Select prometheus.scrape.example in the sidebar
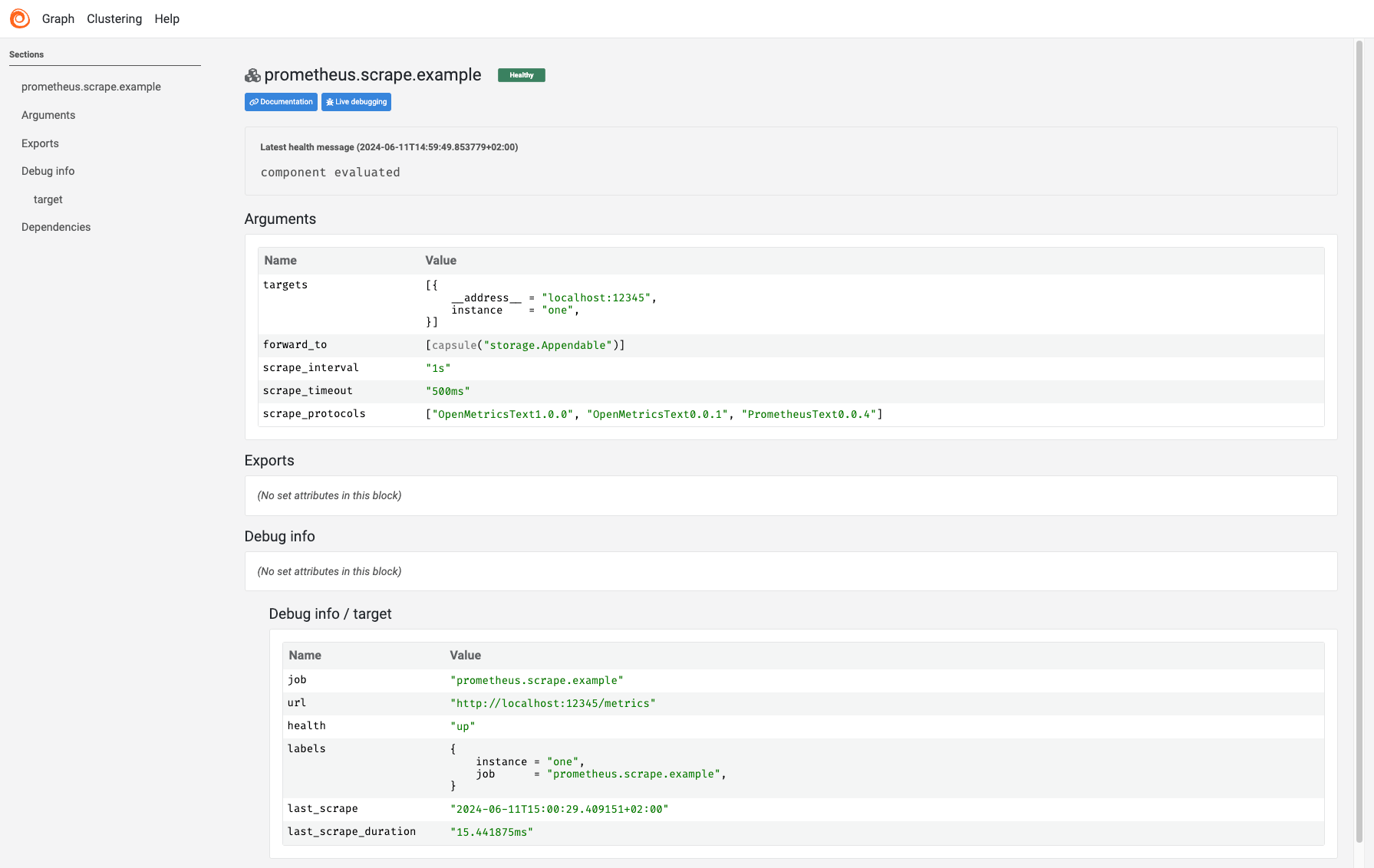 coord(91,87)
